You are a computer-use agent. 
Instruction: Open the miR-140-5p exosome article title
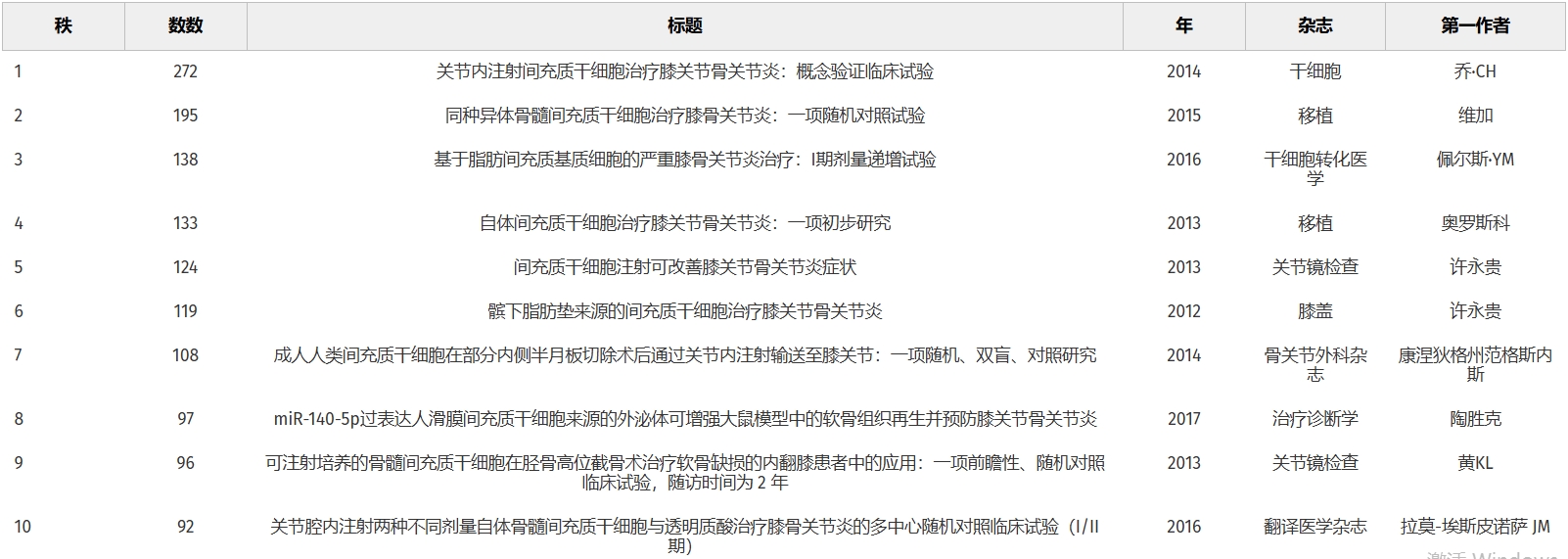pos(684,419)
